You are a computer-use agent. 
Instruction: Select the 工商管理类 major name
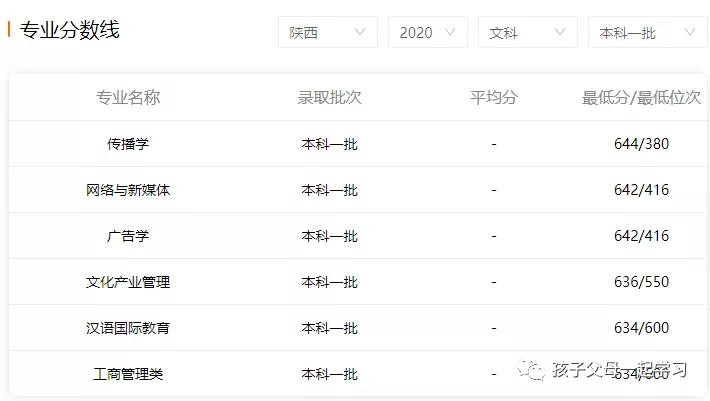[x=128, y=374]
